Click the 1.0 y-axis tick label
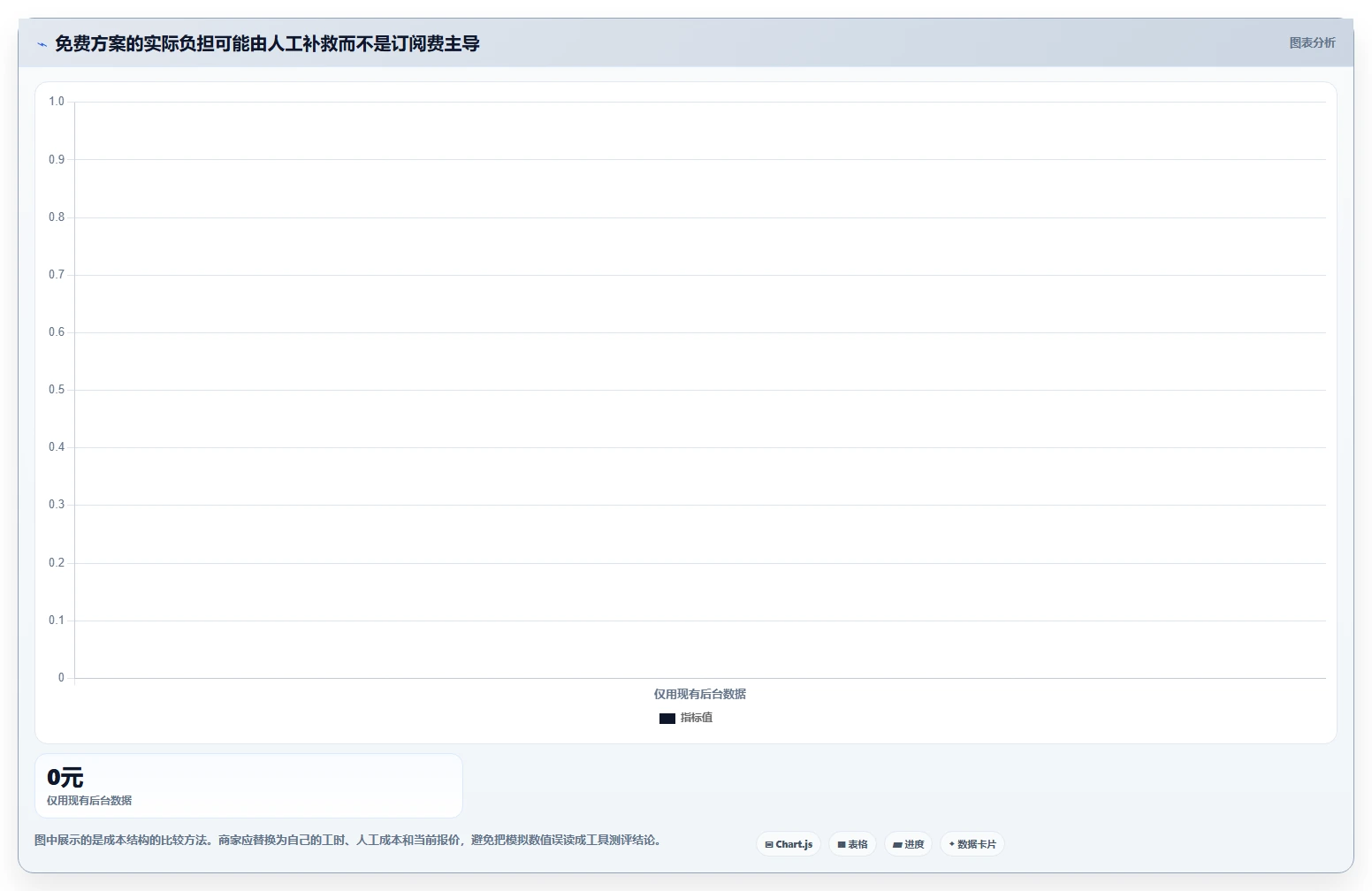The image size is (1372, 891). 57,102
